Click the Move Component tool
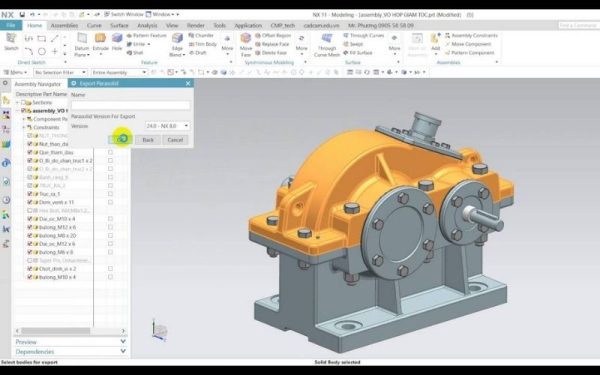Image resolution: width=600 pixels, height=375 pixels. click(468, 44)
